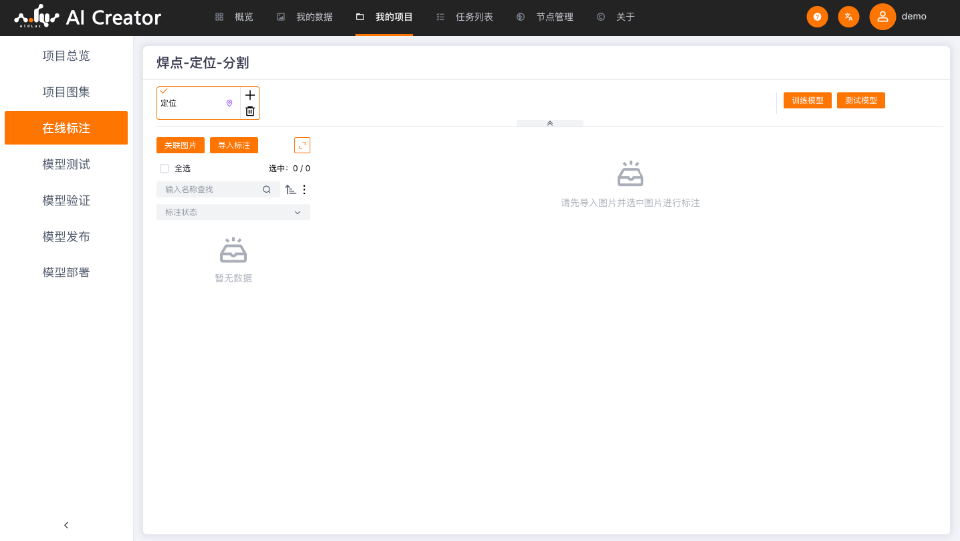The image size is (960, 541).
Task: Collapse the left sidebar with the arrow
Action: [66, 525]
